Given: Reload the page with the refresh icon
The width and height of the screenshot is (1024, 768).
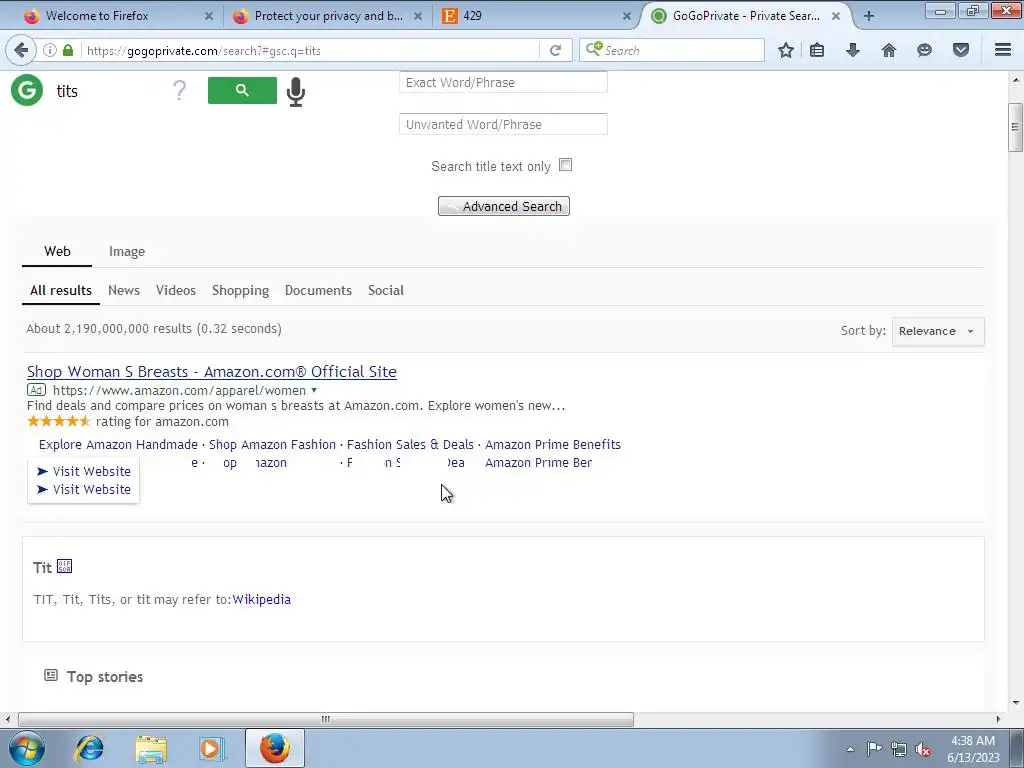Looking at the screenshot, I should pos(556,50).
